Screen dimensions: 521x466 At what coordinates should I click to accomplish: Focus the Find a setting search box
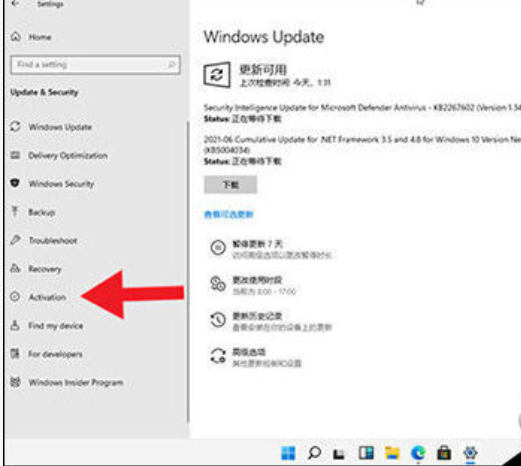point(96,64)
